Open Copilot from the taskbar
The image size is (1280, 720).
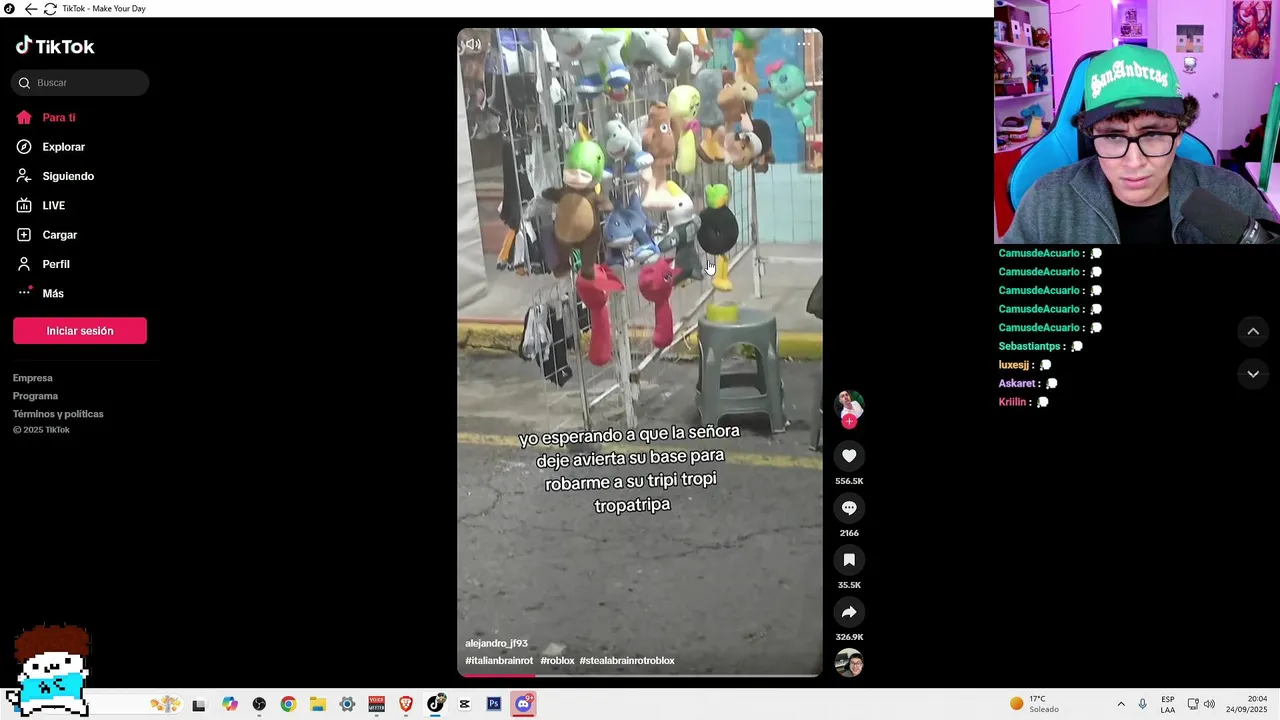[x=230, y=705]
